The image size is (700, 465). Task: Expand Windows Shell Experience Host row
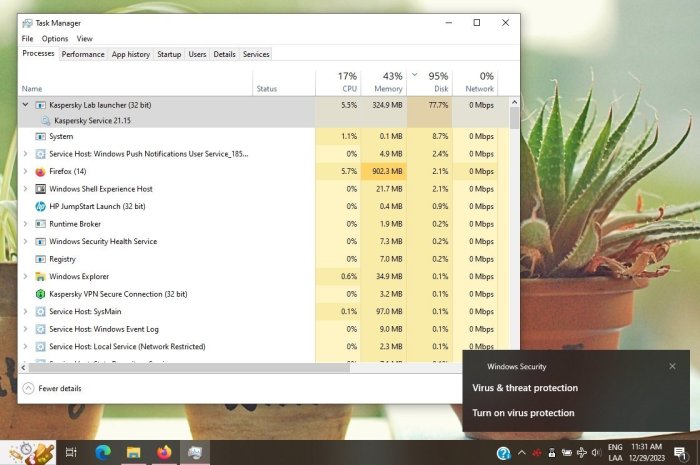[25, 189]
